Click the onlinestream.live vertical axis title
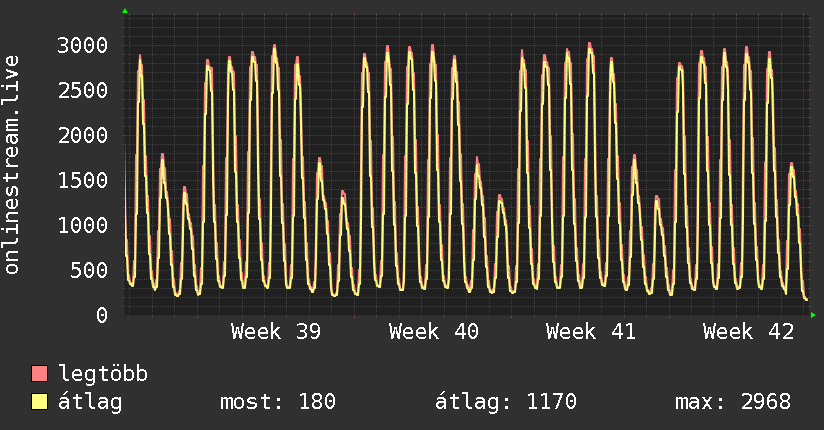824x430 pixels. (12, 165)
